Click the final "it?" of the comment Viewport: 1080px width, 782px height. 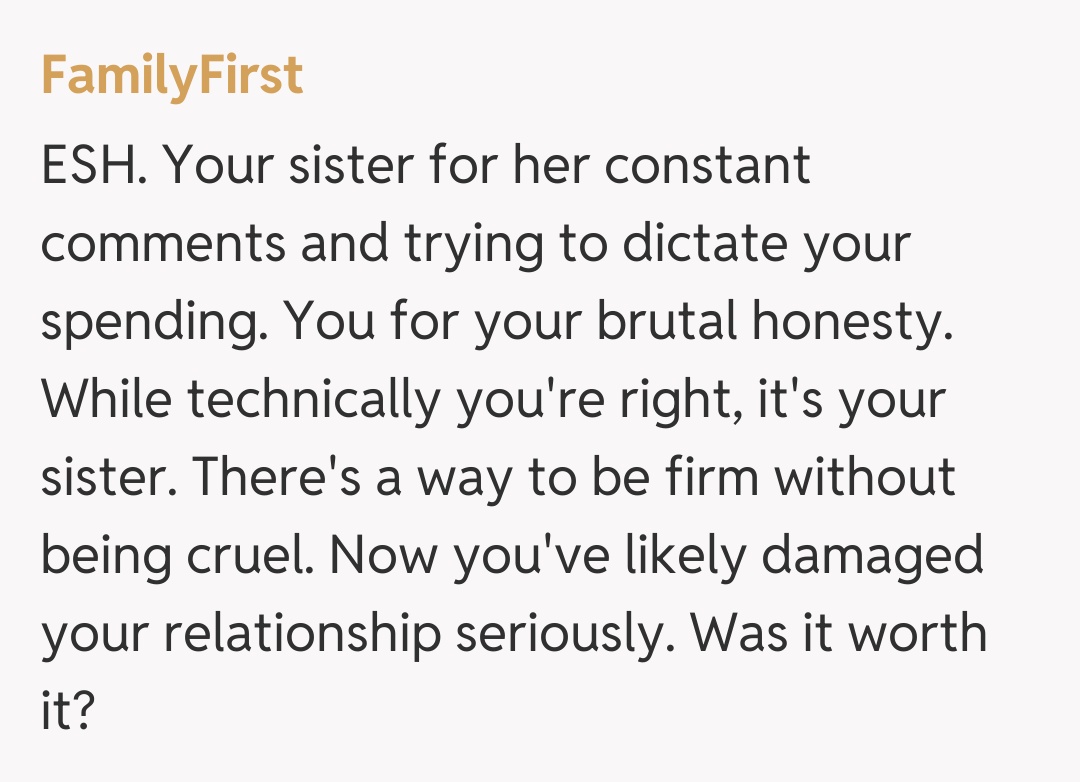tap(67, 711)
